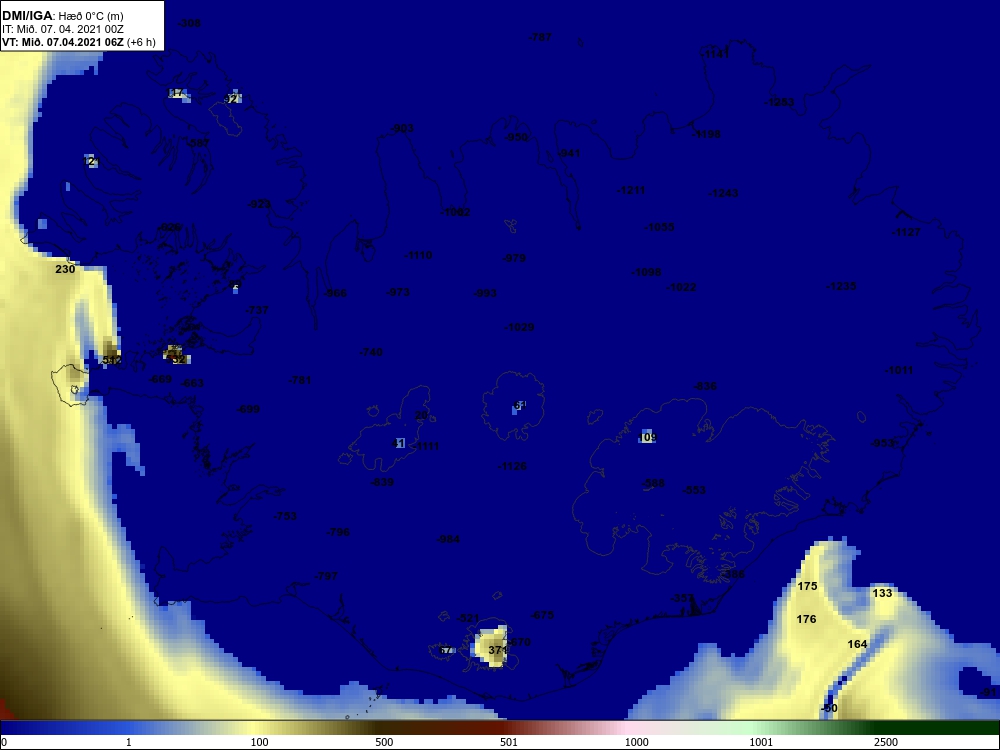The image size is (1000, 750).
Task: Click the -699 map value
Action: [248, 409]
